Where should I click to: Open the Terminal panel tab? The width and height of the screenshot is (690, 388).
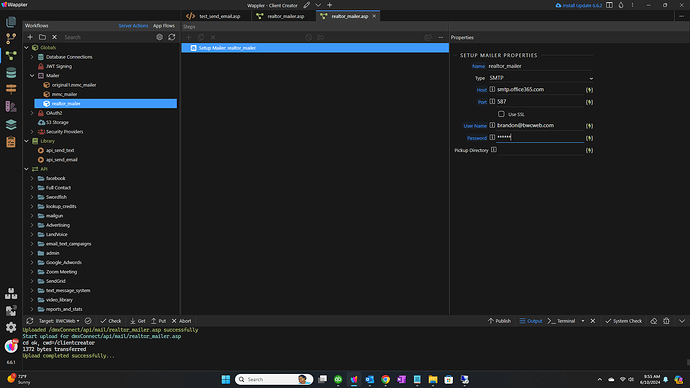pyautogui.click(x=562, y=321)
